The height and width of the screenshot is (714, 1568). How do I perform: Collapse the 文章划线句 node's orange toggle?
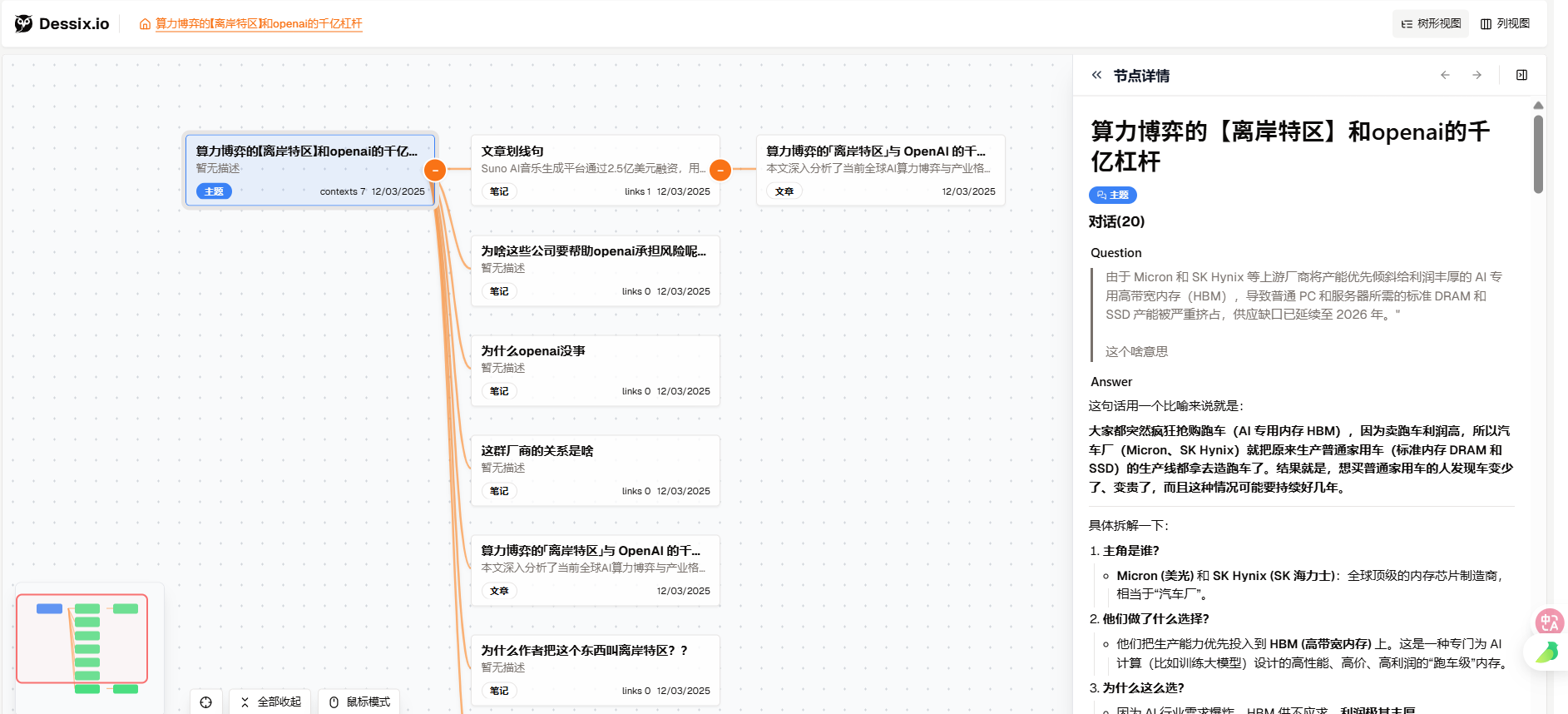720,170
